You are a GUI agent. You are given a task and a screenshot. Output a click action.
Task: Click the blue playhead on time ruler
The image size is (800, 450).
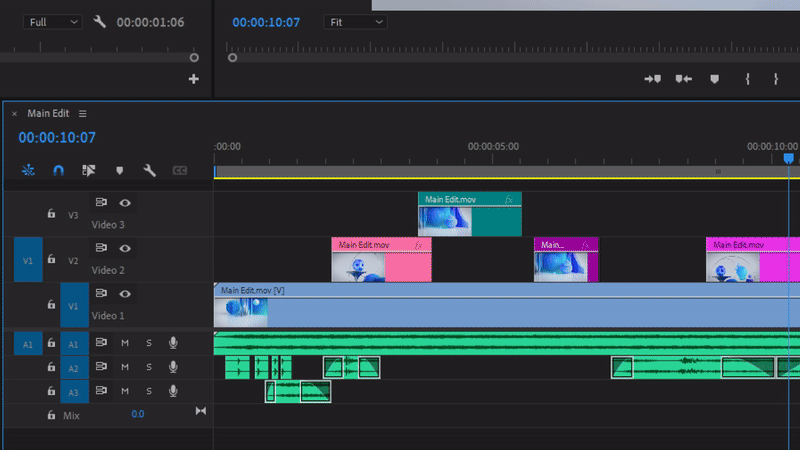point(788,158)
